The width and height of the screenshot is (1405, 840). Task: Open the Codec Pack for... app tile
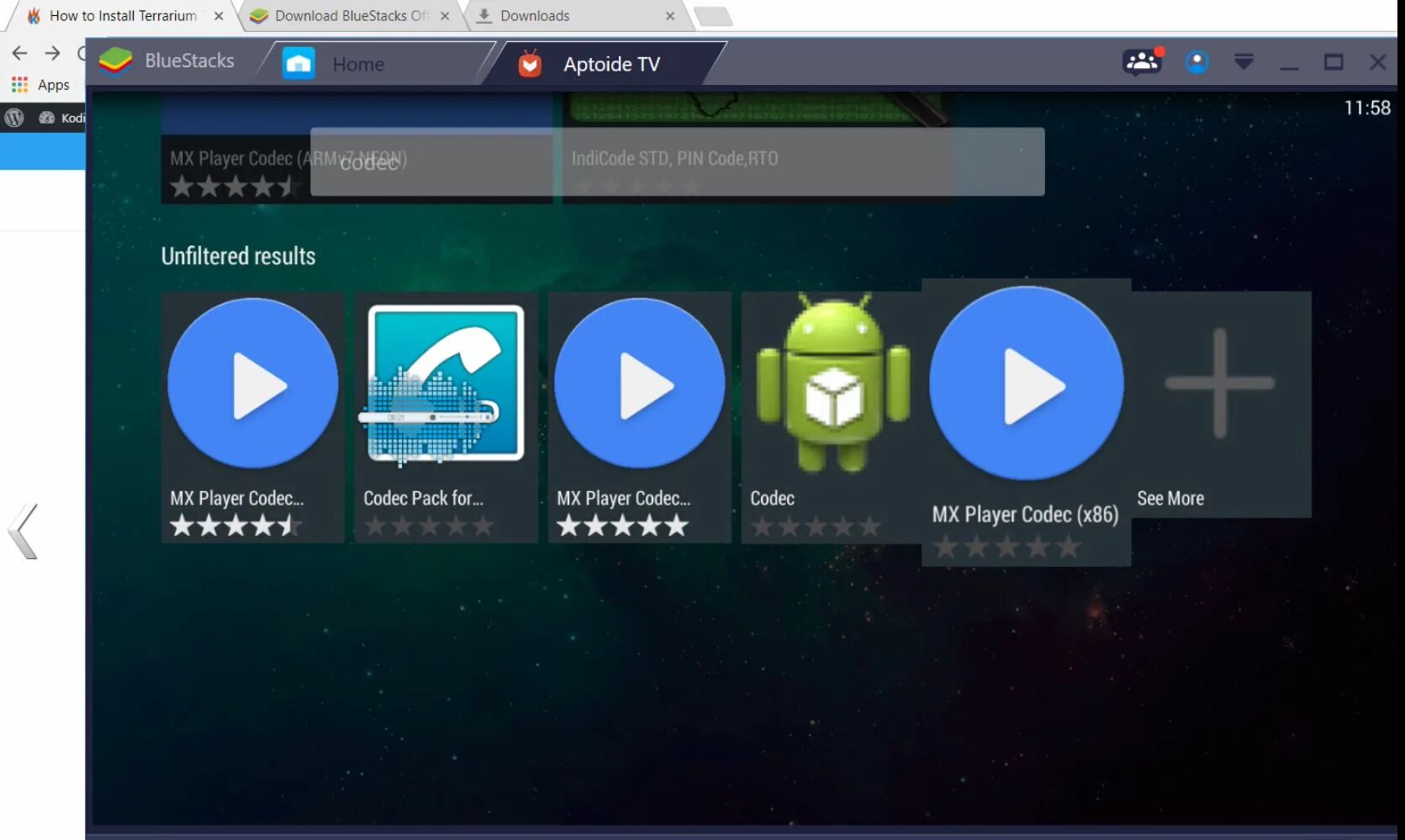point(446,417)
